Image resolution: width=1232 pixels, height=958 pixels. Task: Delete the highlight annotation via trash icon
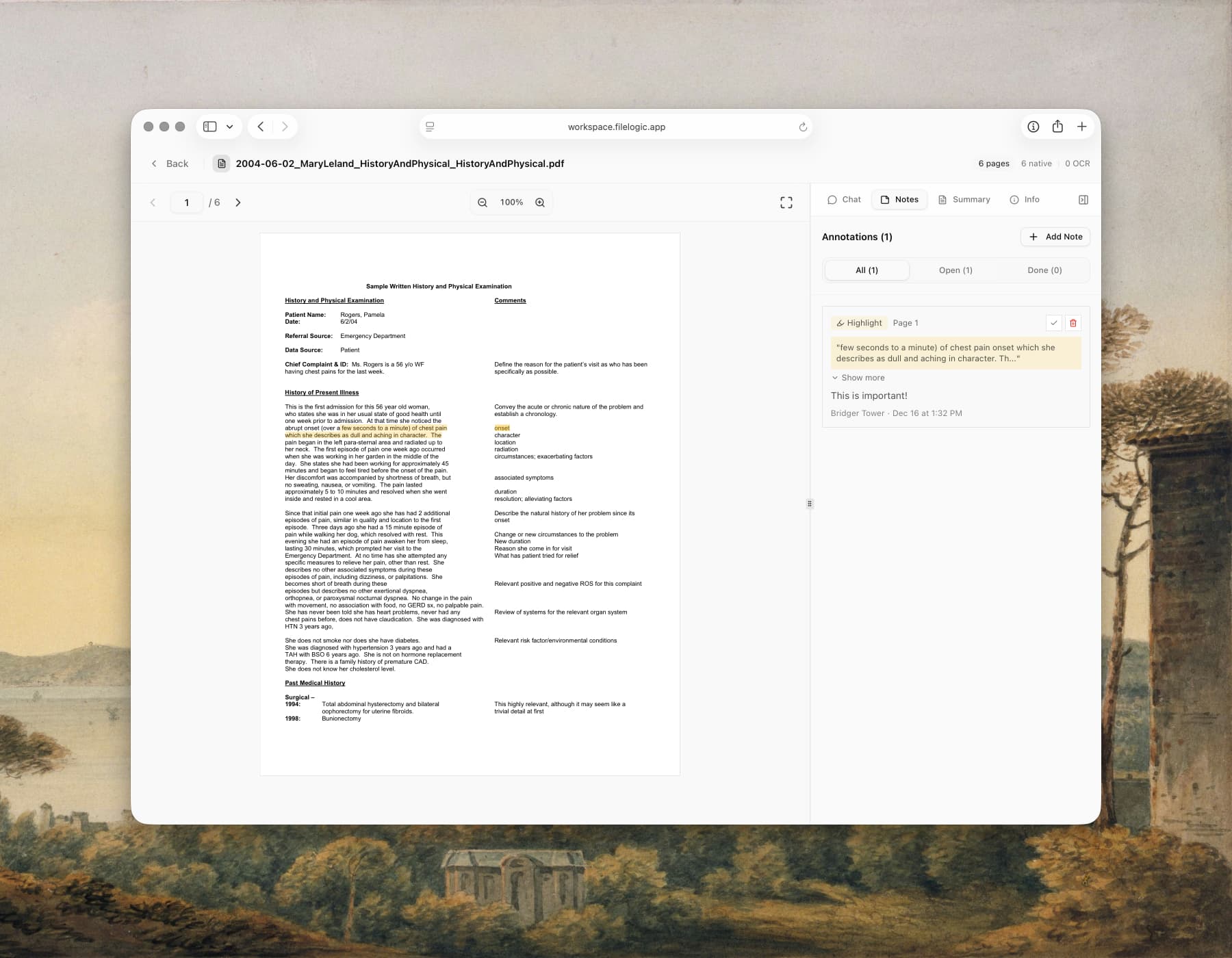1073,322
